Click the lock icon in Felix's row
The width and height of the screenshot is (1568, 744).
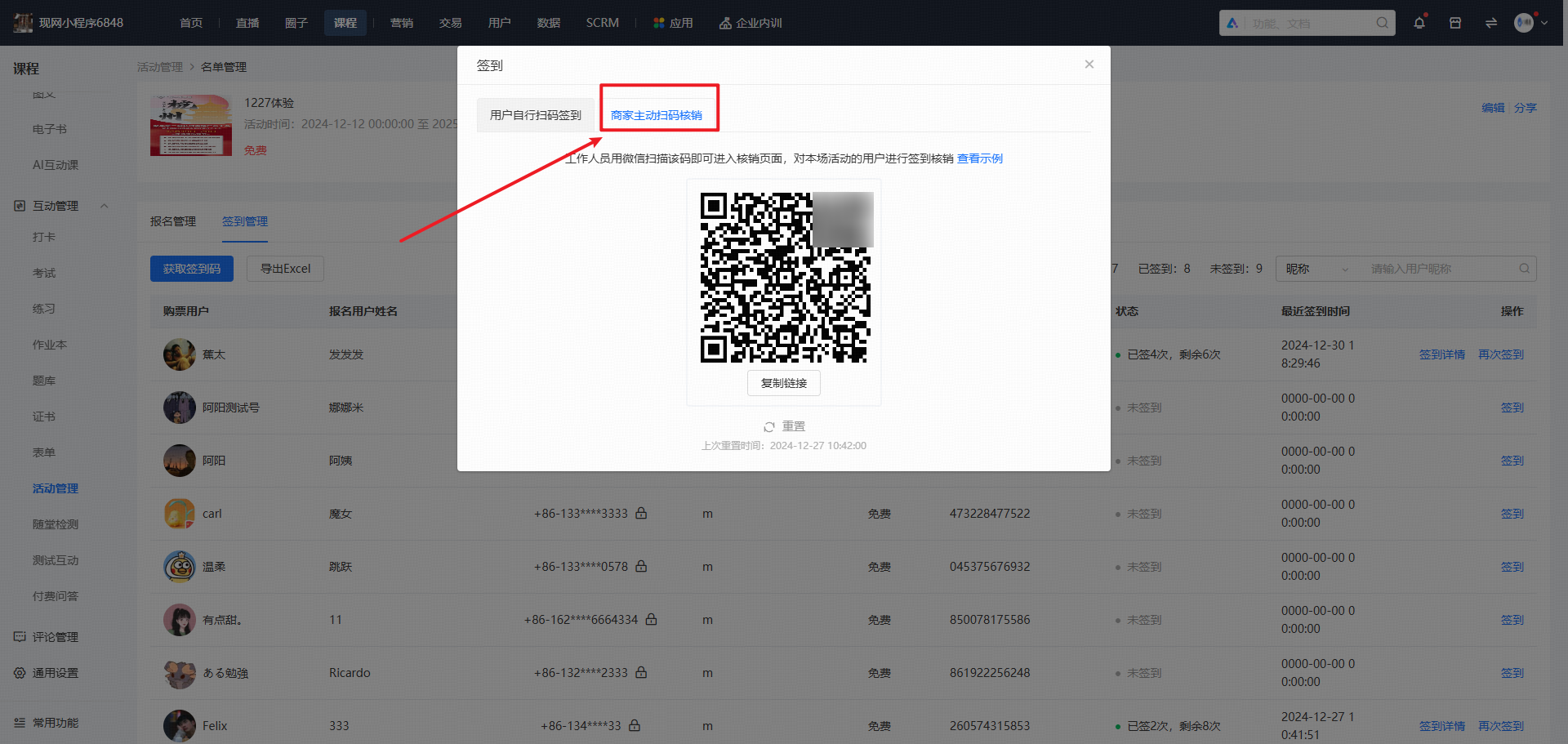click(x=635, y=726)
